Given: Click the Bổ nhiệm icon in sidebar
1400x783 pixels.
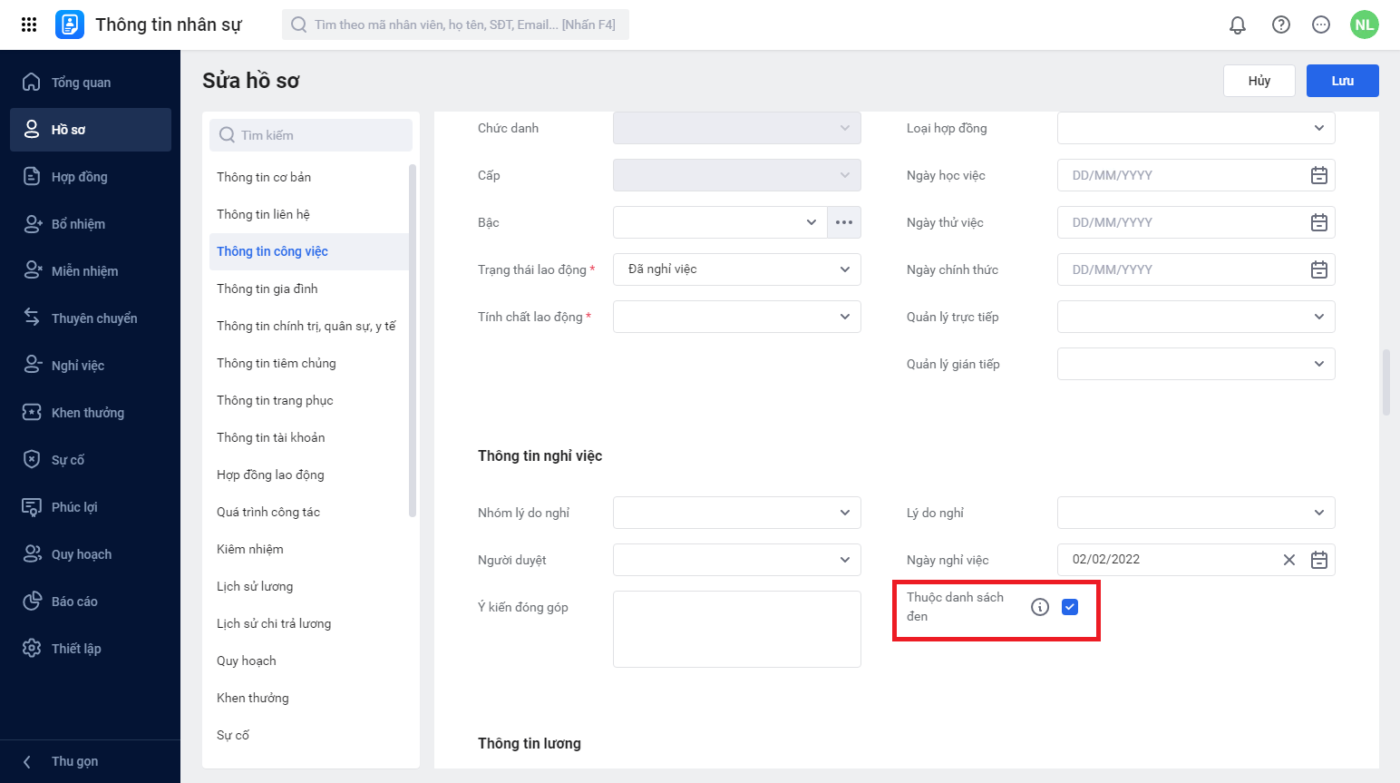Looking at the screenshot, I should (x=32, y=224).
